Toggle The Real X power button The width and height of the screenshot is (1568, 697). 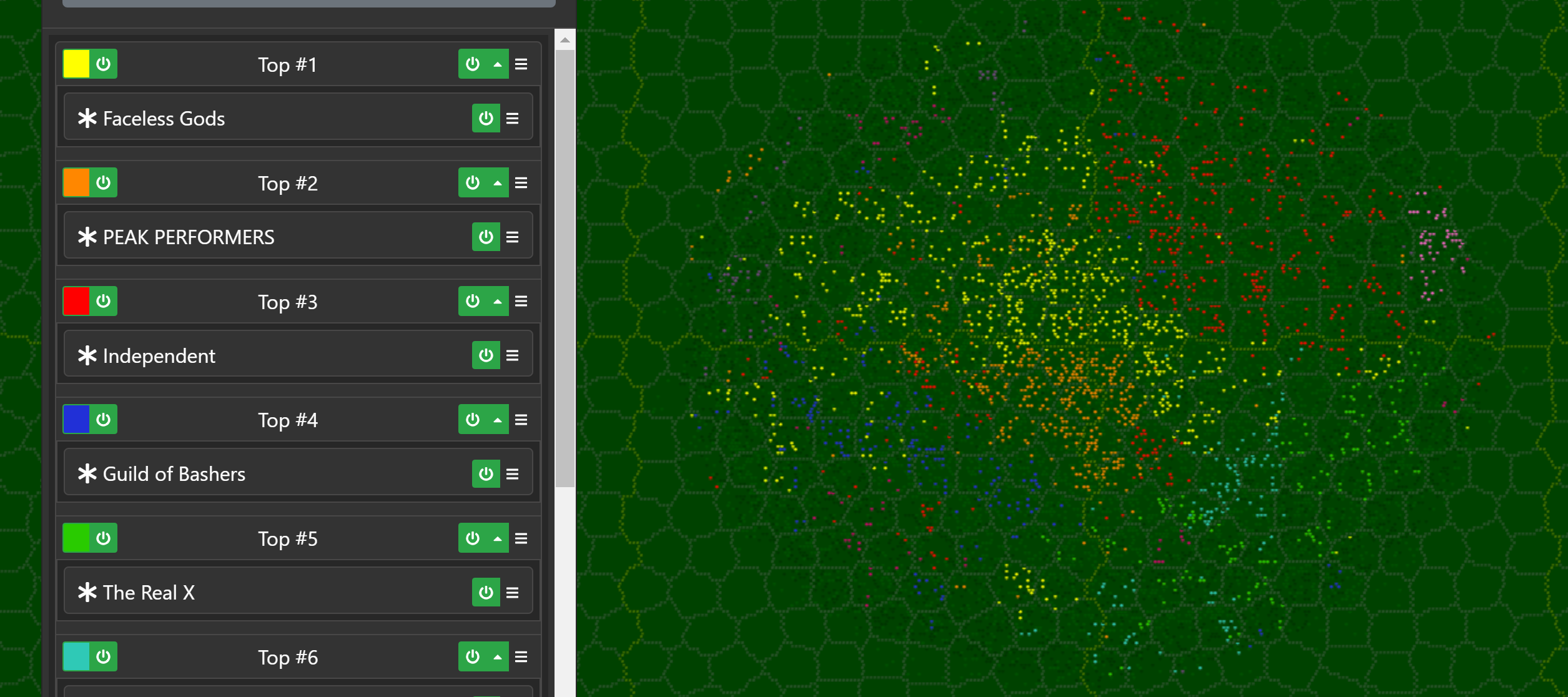pos(486,592)
